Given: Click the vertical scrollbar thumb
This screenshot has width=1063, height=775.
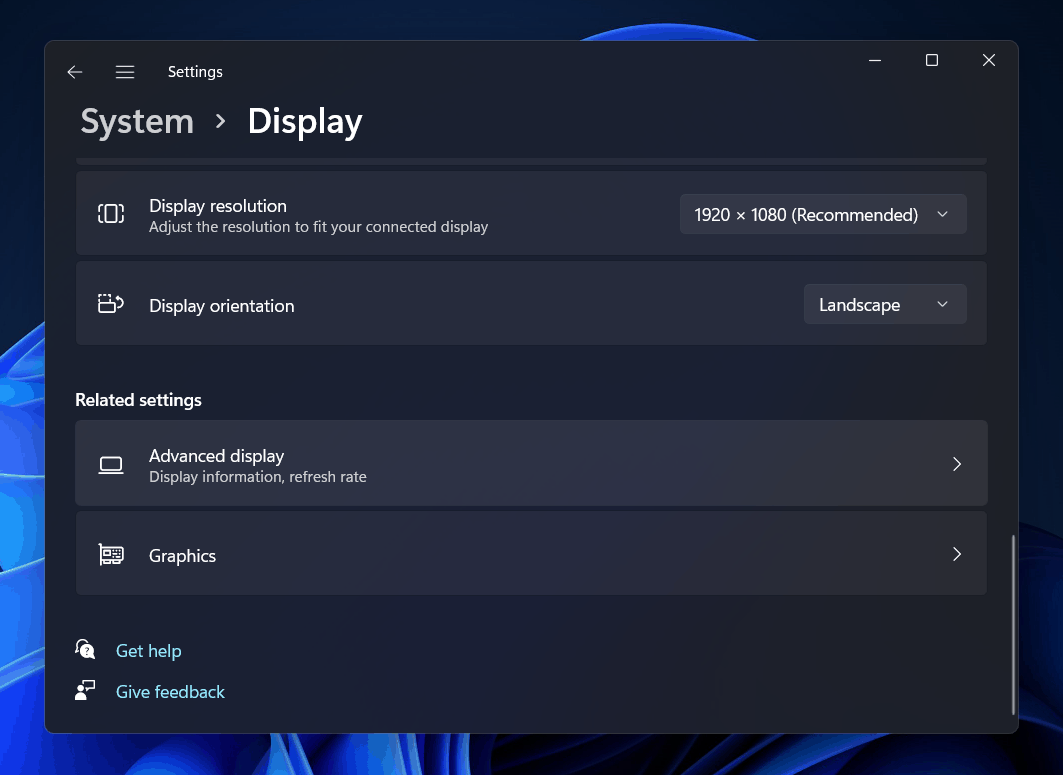Looking at the screenshot, I should pyautogui.click(x=1013, y=625).
